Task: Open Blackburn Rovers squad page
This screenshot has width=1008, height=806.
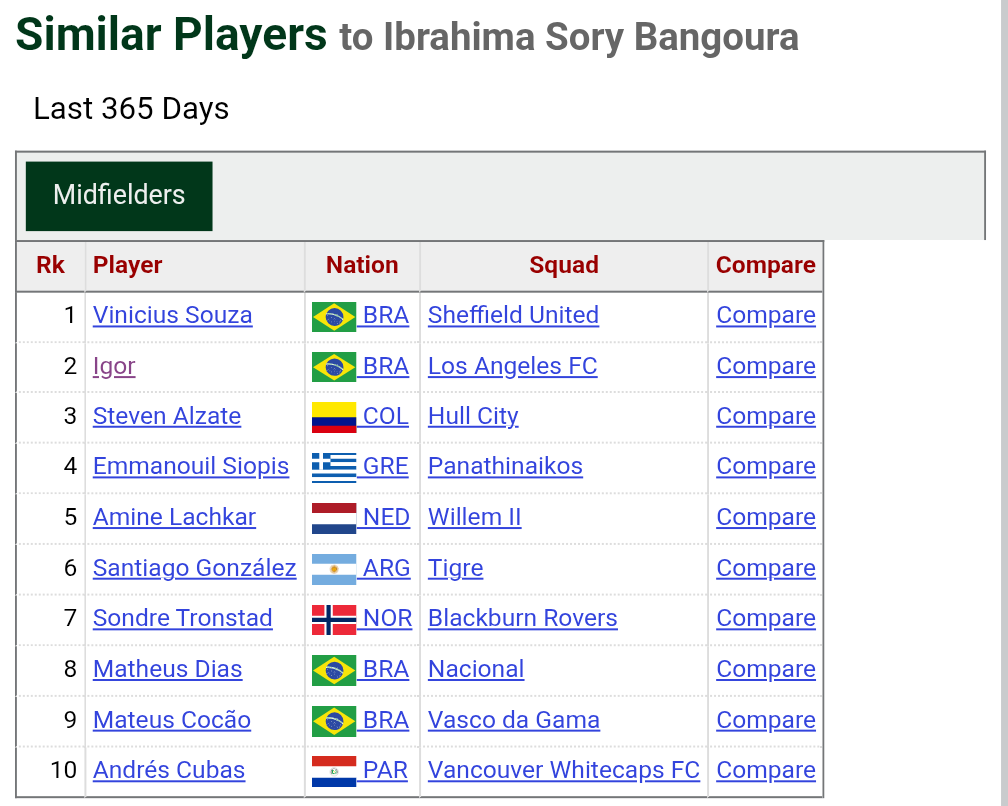Action: coord(523,618)
